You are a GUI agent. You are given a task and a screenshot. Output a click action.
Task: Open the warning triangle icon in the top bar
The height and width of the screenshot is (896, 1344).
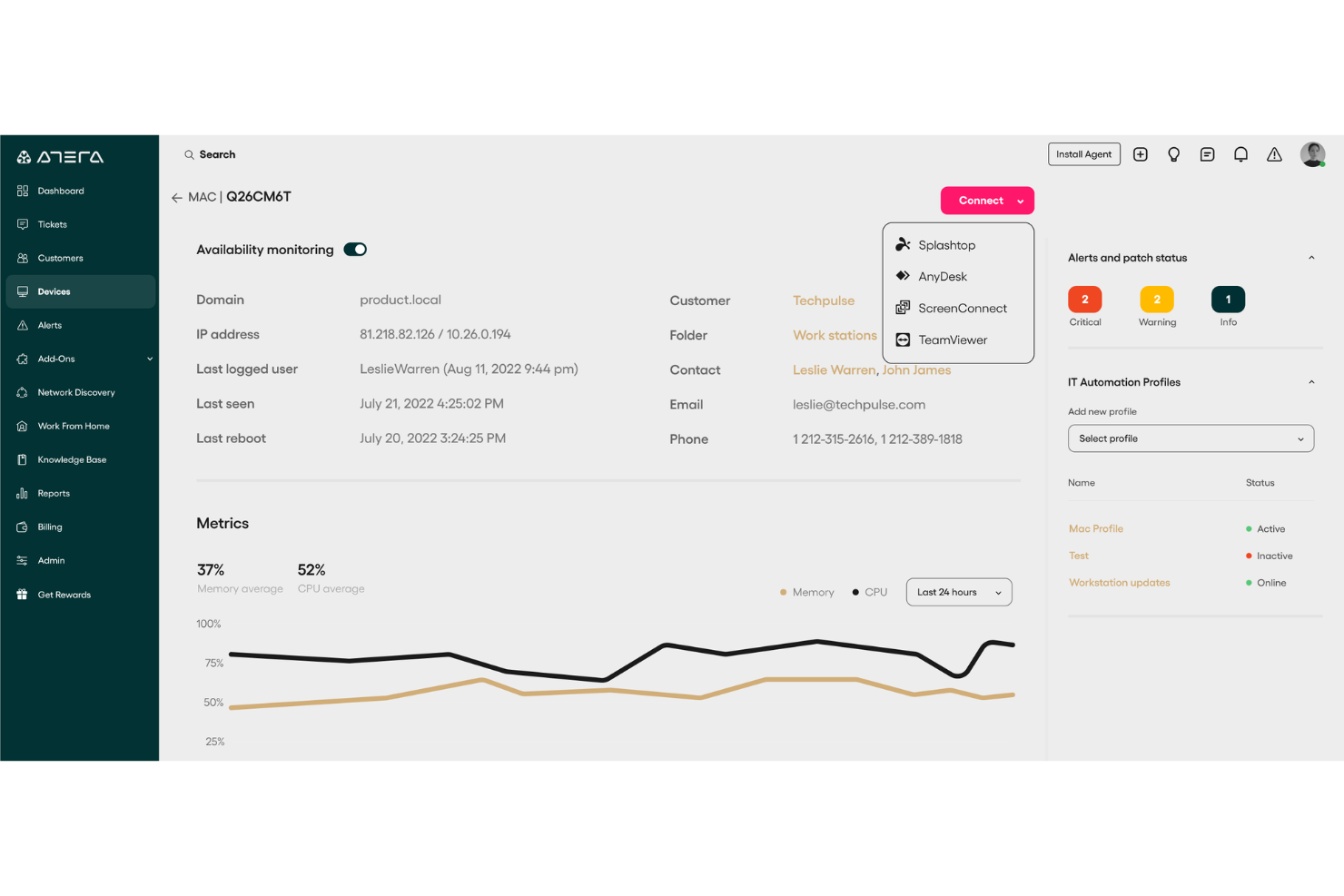coord(1274,154)
